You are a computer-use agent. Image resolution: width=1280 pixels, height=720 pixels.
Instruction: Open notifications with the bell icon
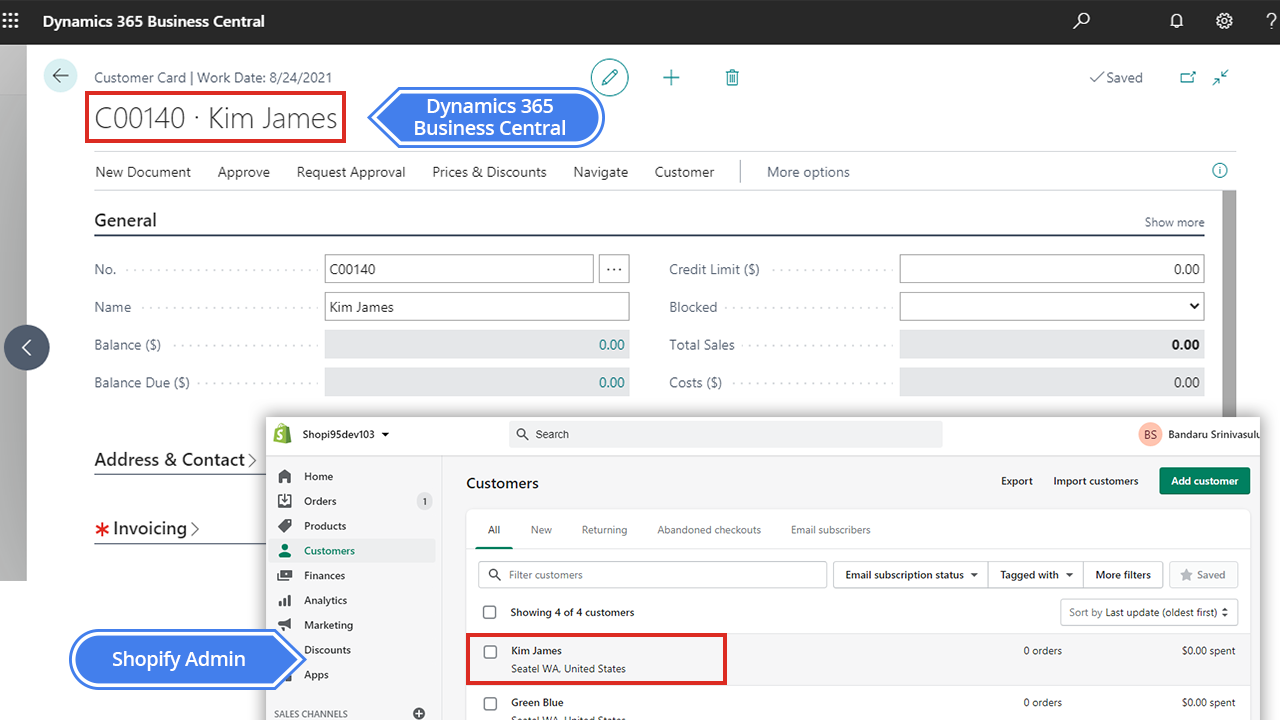click(x=1176, y=21)
